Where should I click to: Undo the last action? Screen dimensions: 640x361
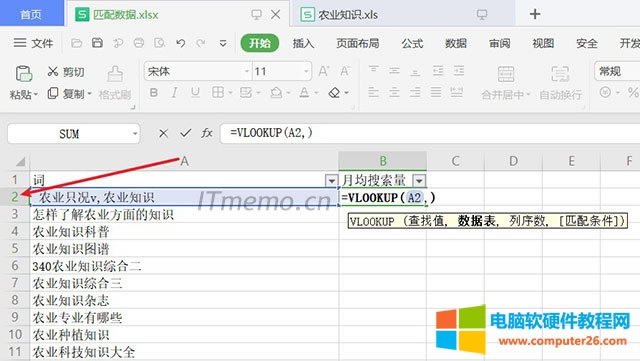click(x=180, y=43)
